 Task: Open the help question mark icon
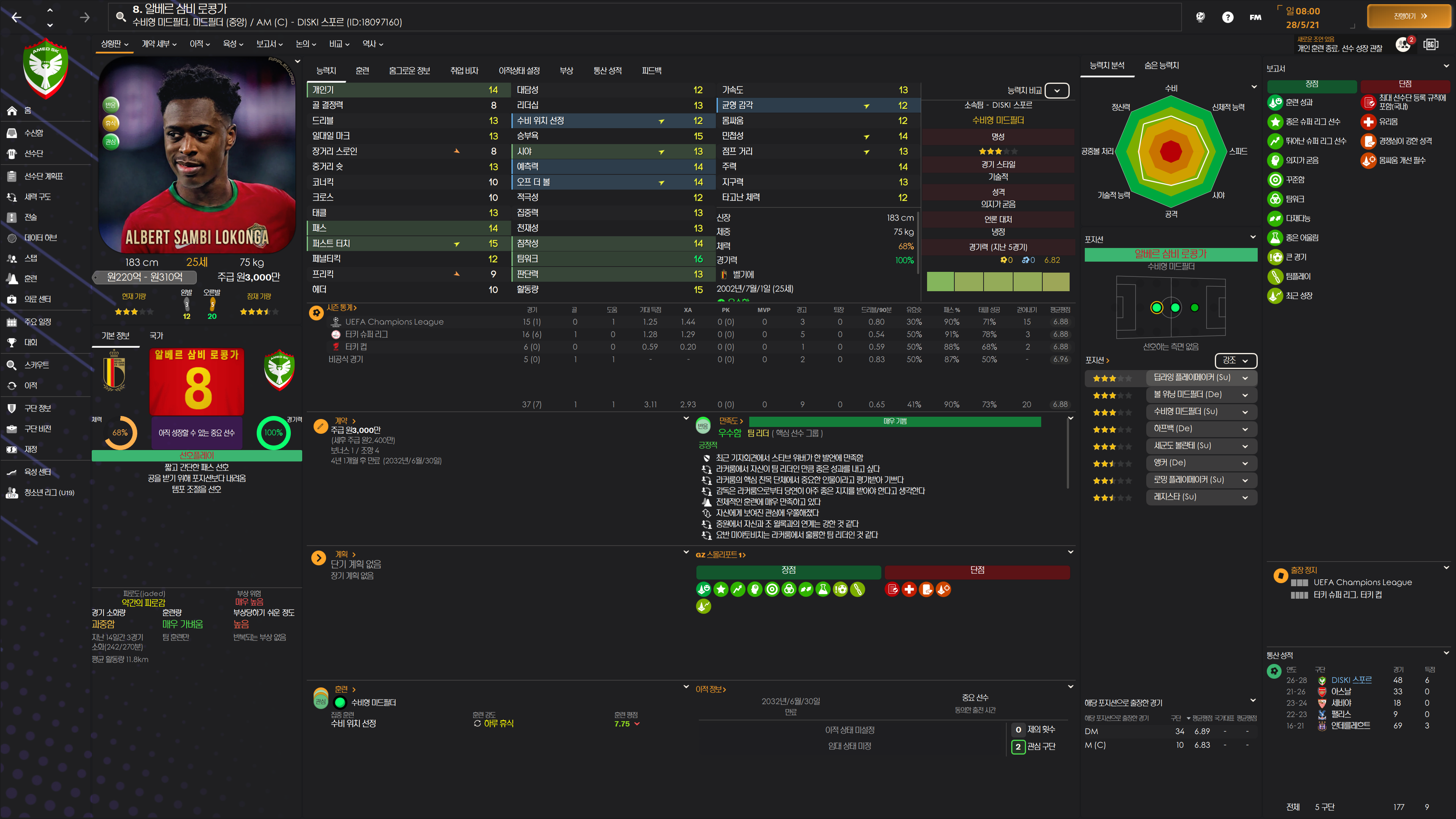click(1227, 17)
